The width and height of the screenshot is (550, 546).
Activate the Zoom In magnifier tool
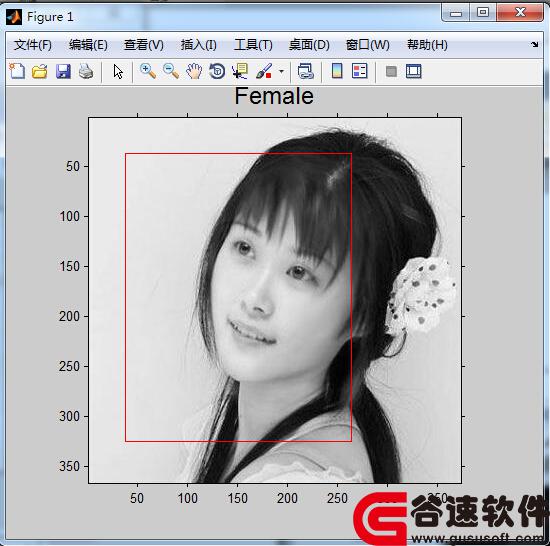tap(148, 71)
